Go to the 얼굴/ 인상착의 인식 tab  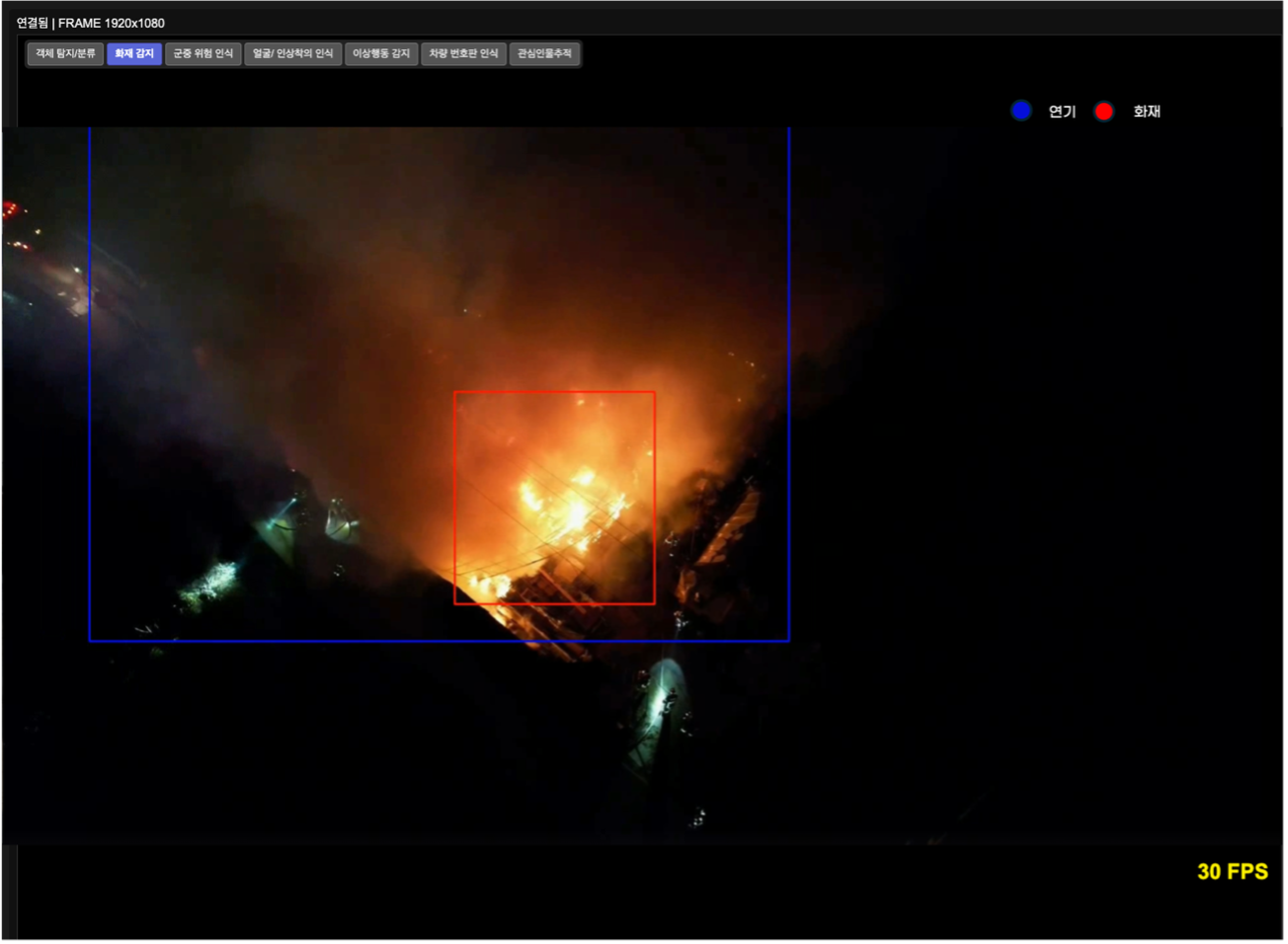293,53
